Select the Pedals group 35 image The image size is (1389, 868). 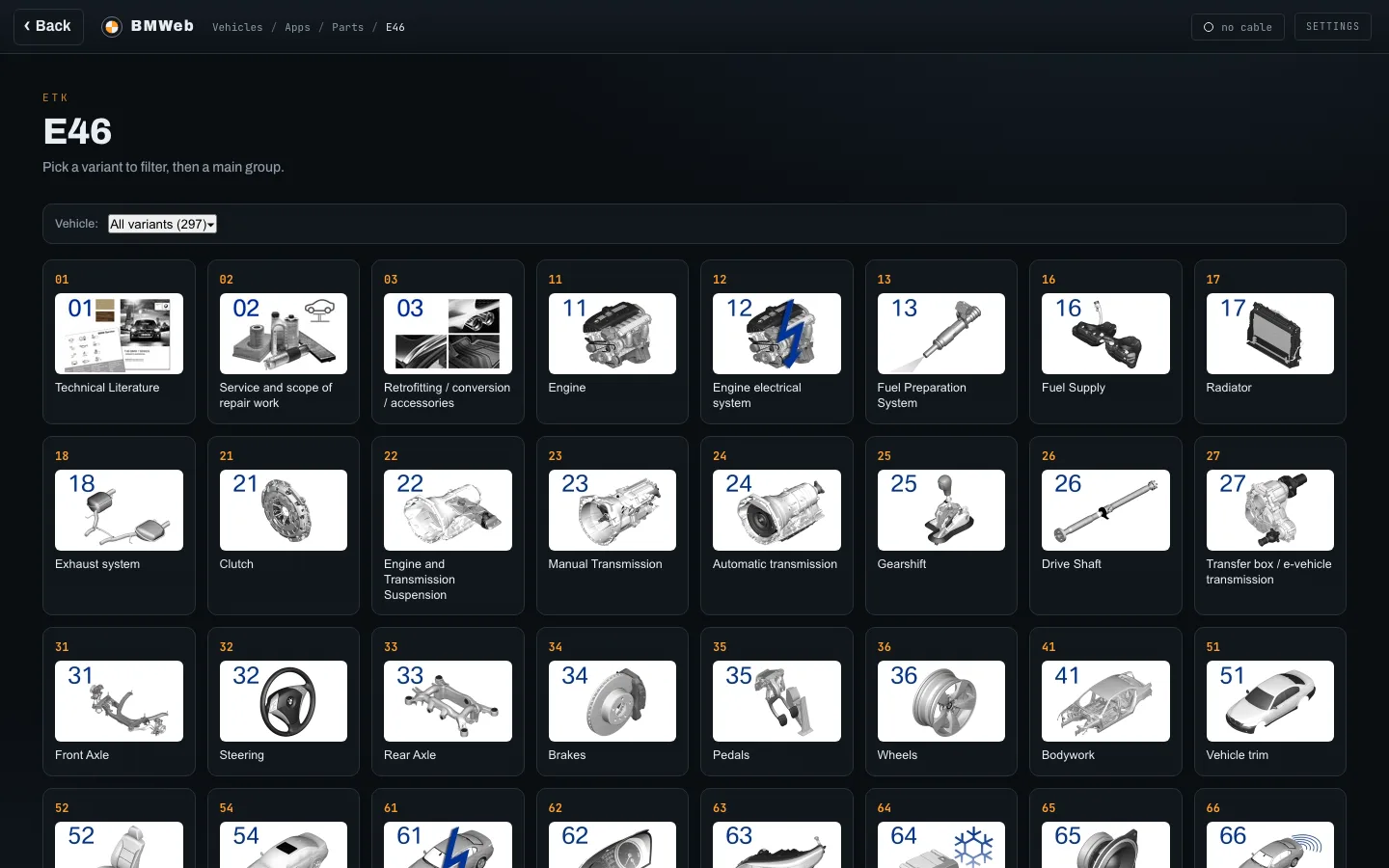pos(776,701)
